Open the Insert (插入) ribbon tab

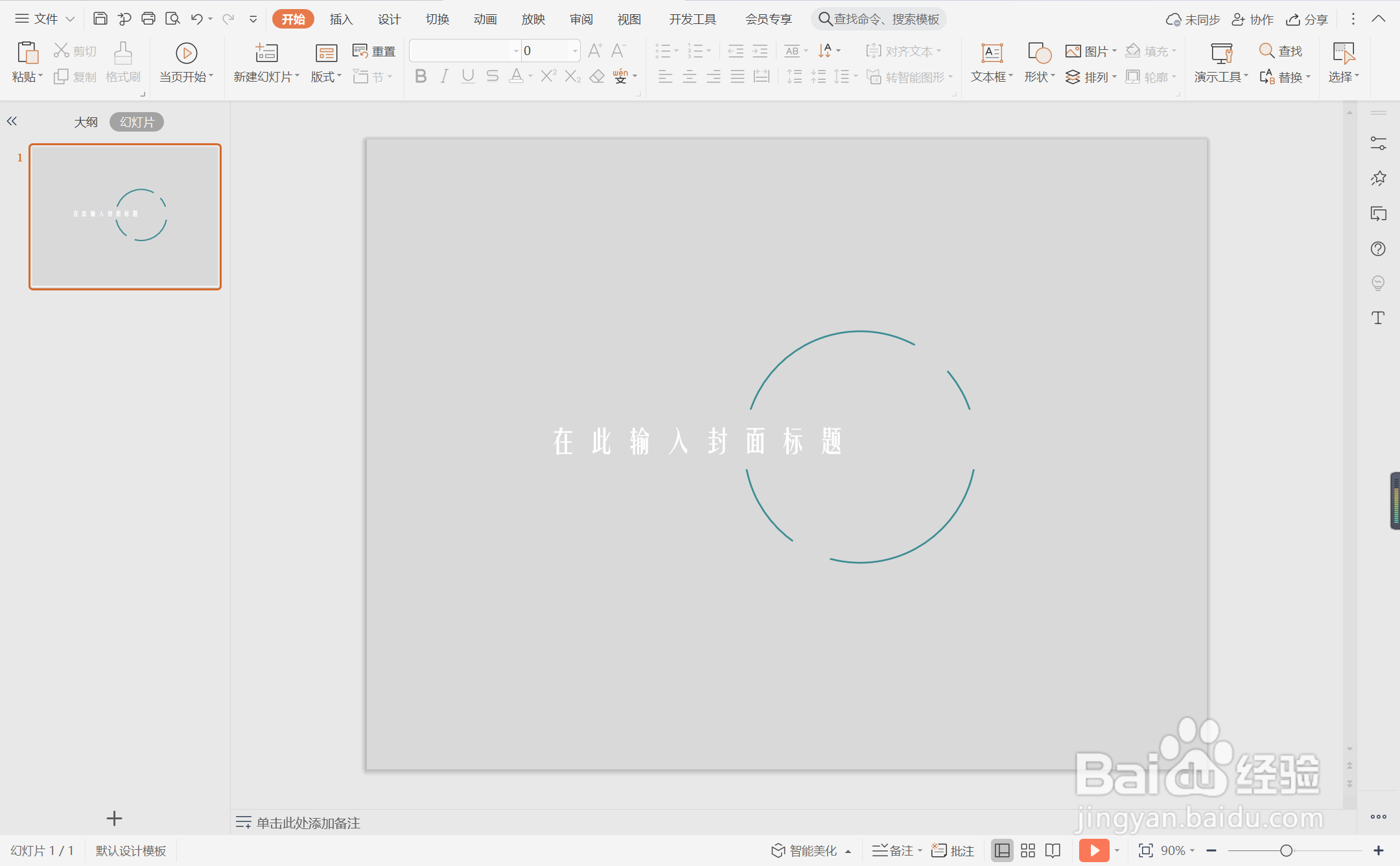(341, 19)
